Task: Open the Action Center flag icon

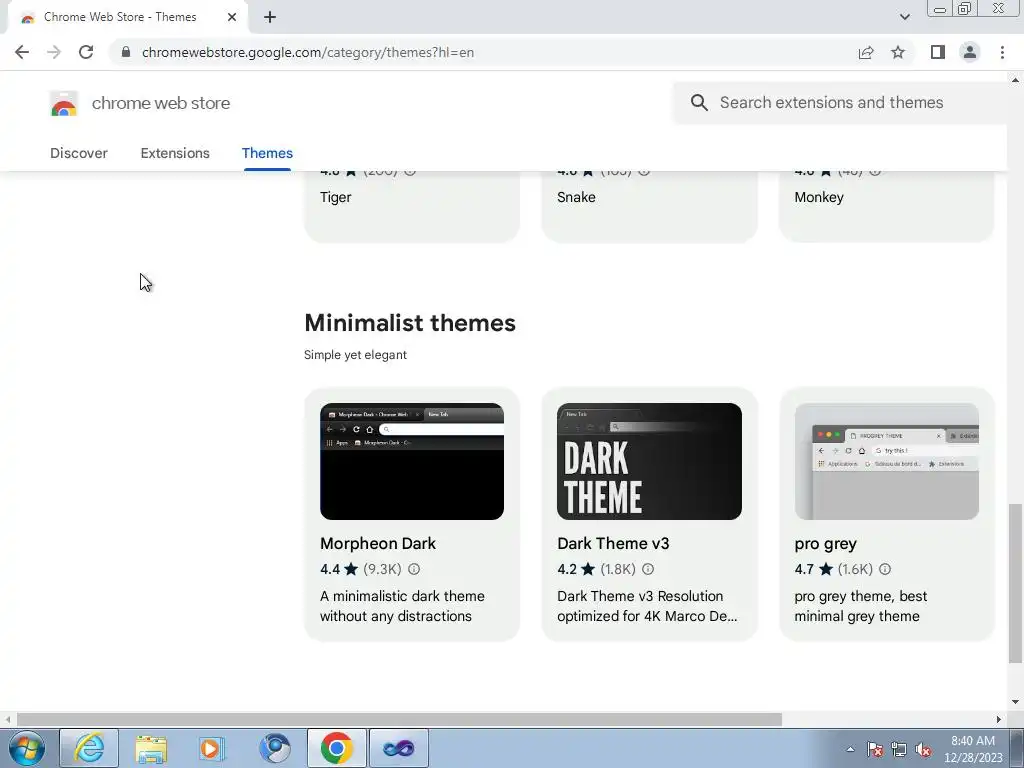Action: tap(875, 750)
